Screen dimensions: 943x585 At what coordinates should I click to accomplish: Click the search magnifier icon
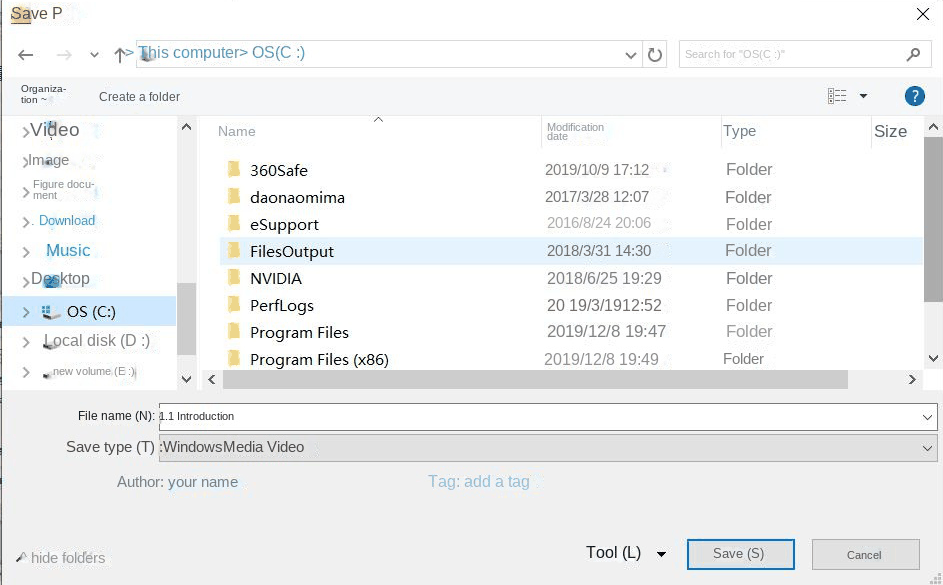point(913,54)
